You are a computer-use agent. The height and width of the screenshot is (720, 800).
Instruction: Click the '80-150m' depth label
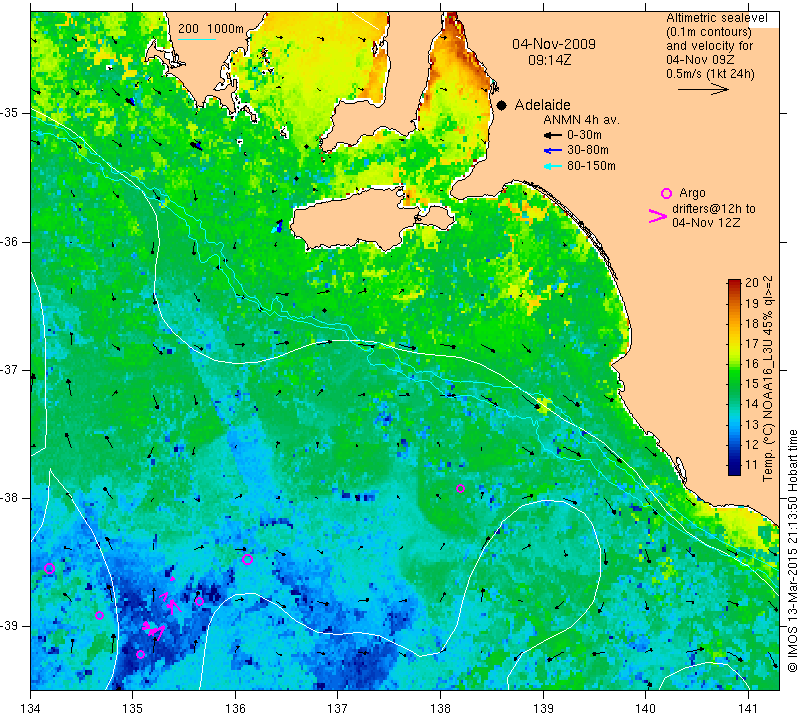coord(591,166)
